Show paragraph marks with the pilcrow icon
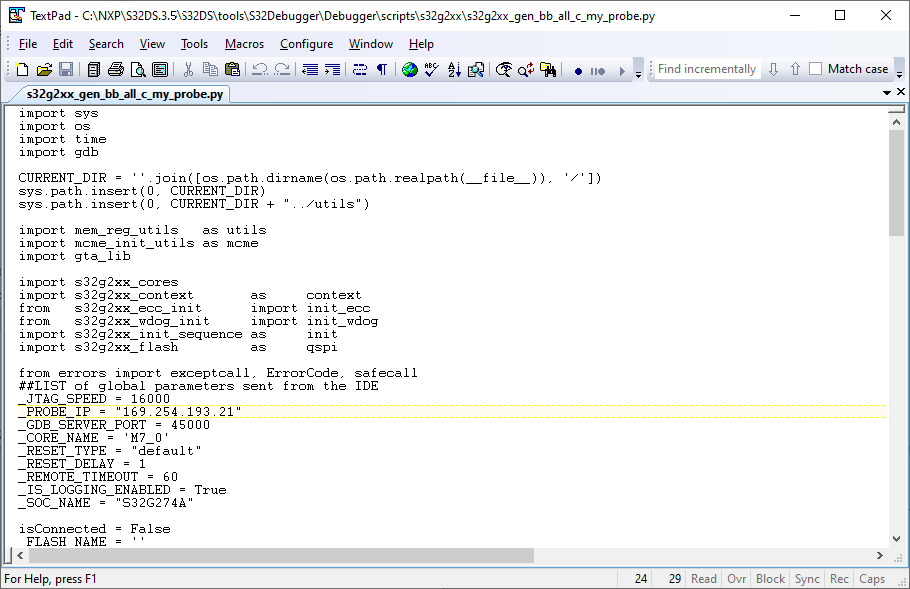 pyautogui.click(x=382, y=70)
